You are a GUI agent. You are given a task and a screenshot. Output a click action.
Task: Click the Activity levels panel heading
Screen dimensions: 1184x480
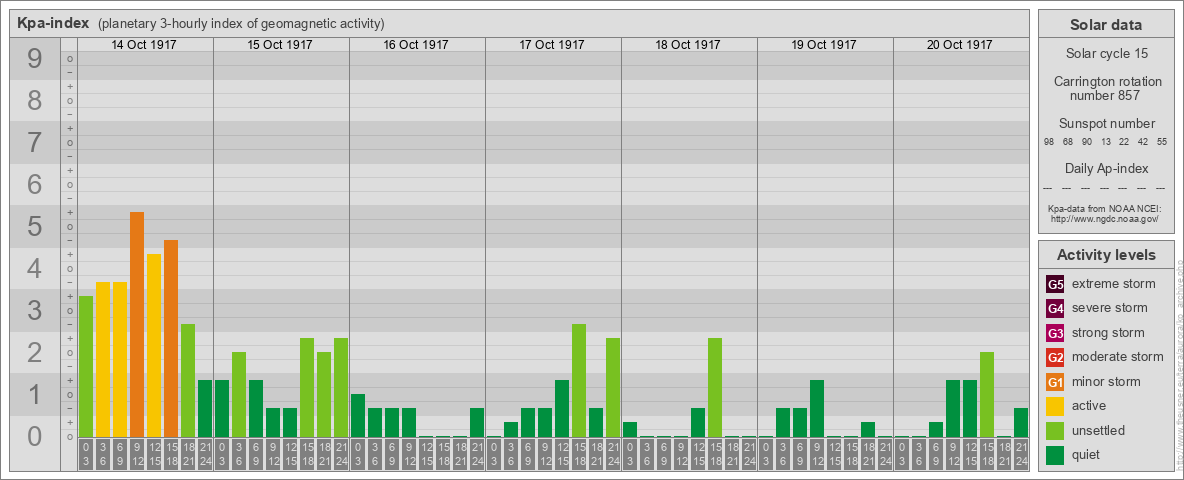[x=1106, y=255]
